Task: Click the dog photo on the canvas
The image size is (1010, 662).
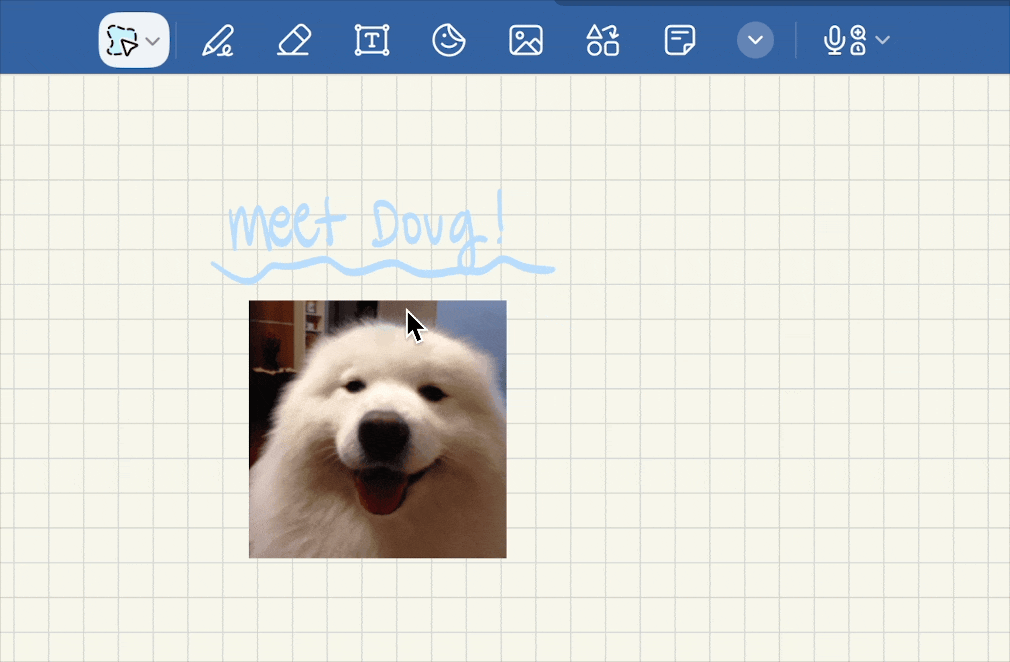Action: (x=377, y=429)
